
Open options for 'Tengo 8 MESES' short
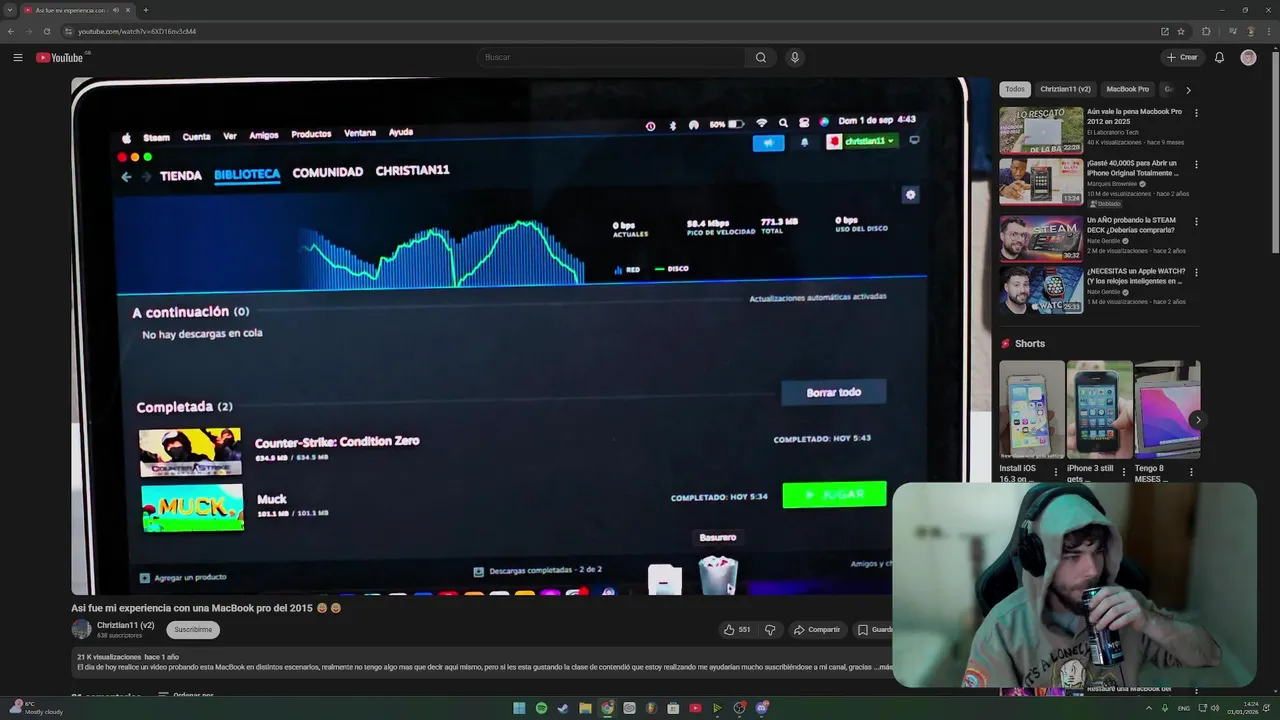1191,471
